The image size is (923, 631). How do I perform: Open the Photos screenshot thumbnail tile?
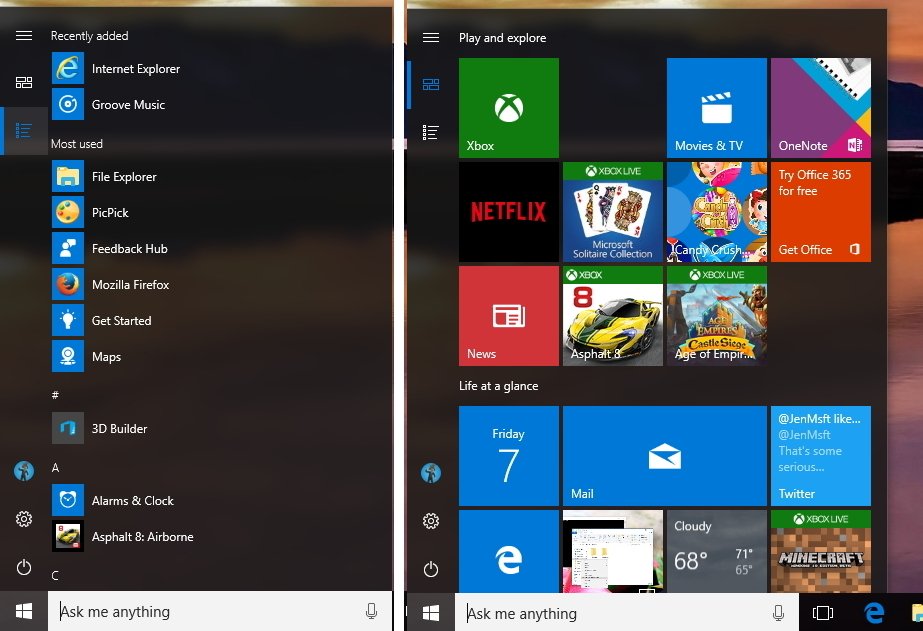[613, 552]
